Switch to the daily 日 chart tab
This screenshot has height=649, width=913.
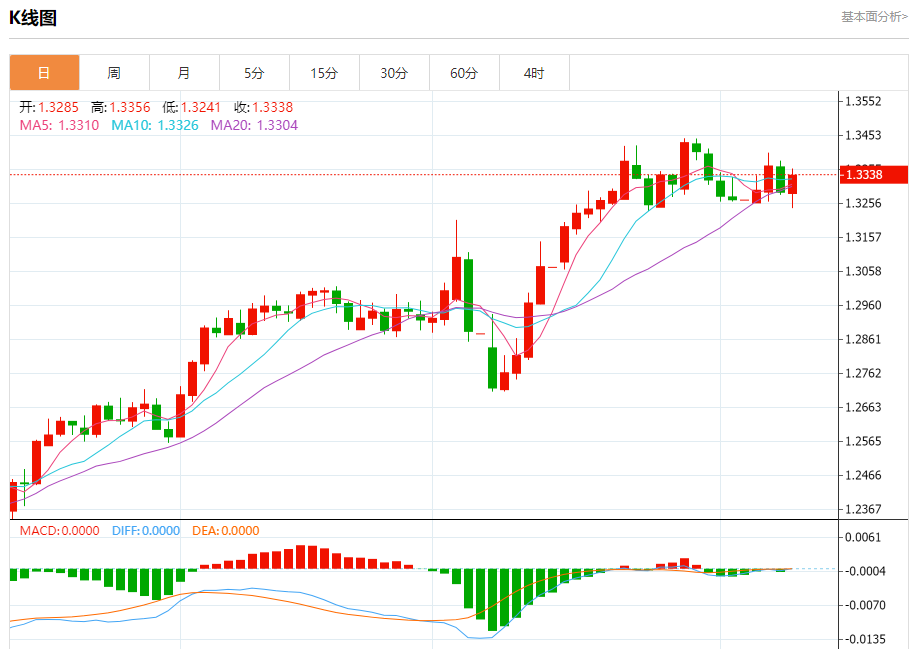click(44, 73)
